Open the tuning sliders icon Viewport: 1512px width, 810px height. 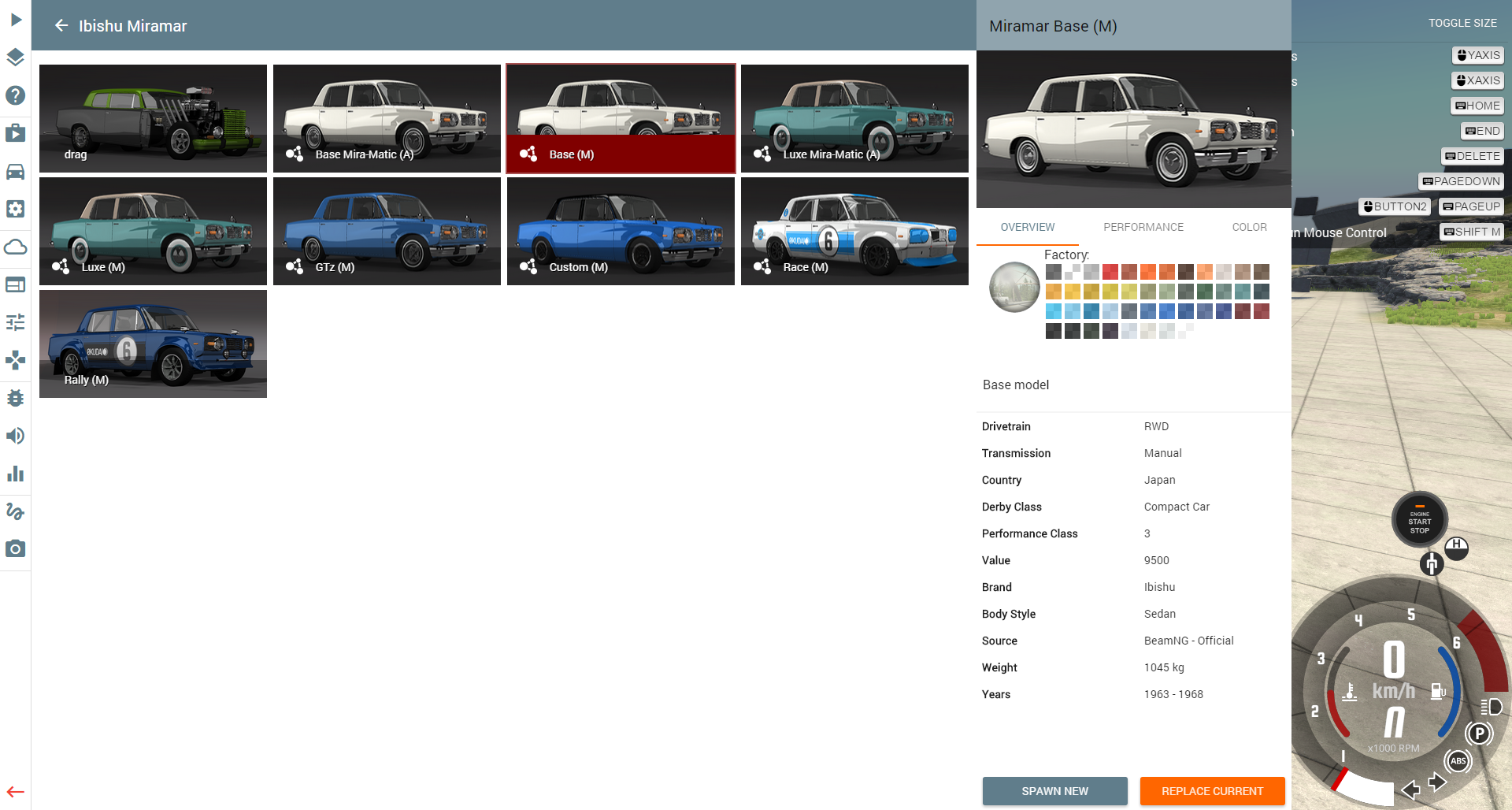point(16,322)
